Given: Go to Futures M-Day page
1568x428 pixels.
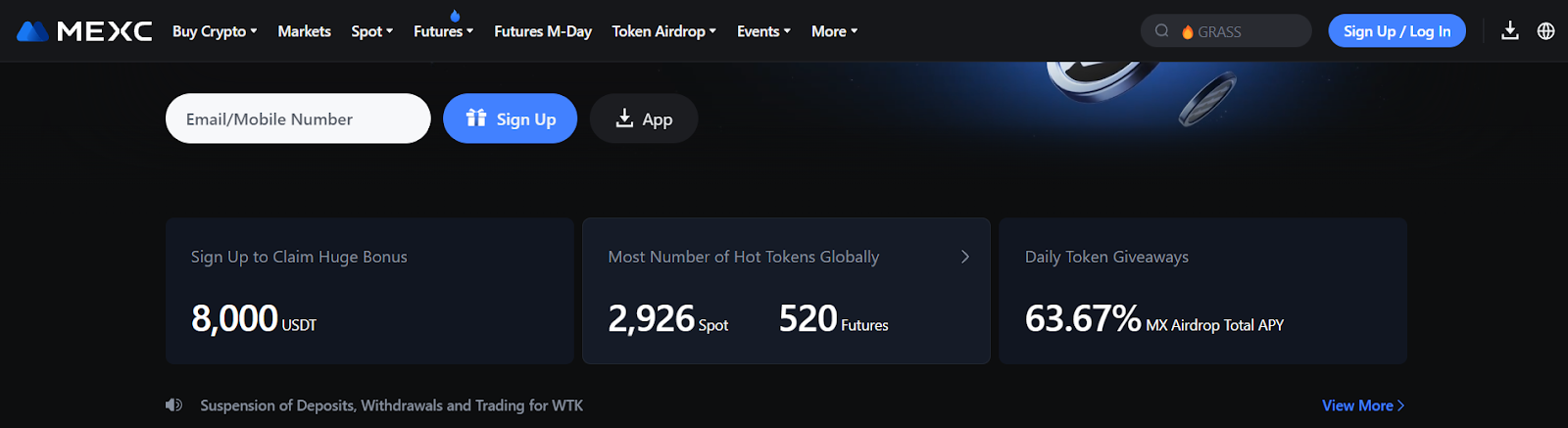Looking at the screenshot, I should point(543,31).
